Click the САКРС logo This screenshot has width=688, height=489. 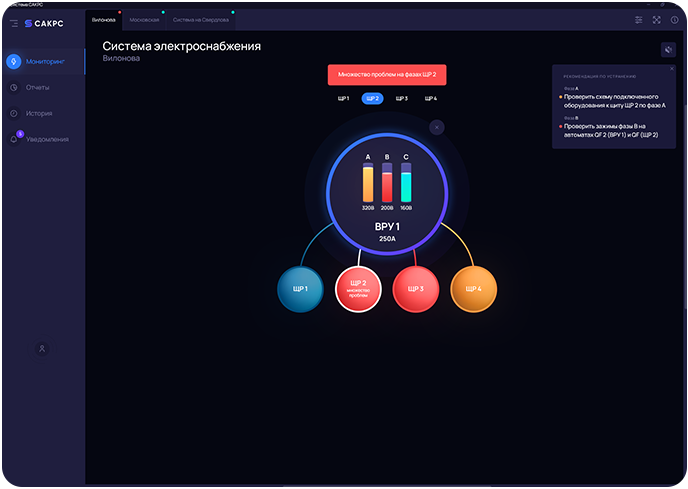(x=46, y=22)
